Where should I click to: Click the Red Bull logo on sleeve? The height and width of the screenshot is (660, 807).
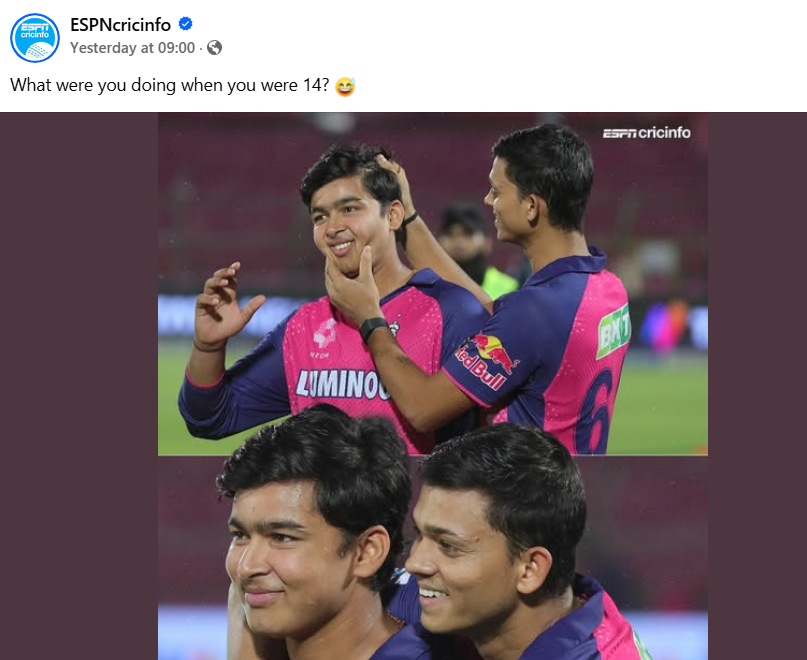coord(484,360)
